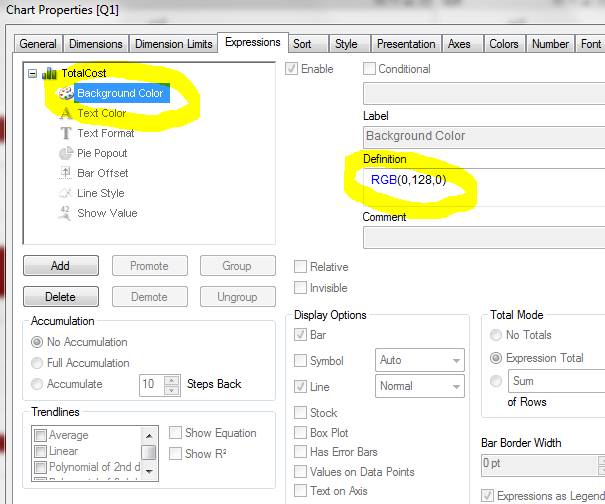Viewport: 605px width, 504px height.
Task: Click the Background Color palette icon
Action: [x=65, y=93]
